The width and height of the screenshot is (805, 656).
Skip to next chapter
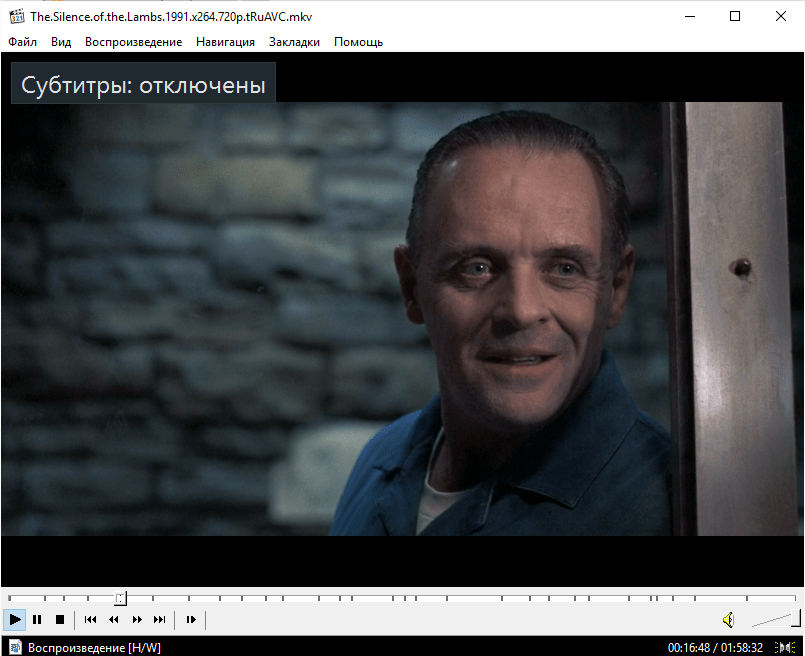pyautogui.click(x=160, y=620)
